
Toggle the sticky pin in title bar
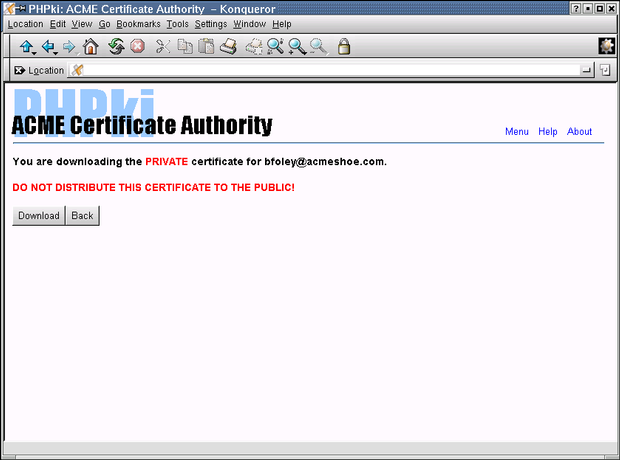click(x=21, y=8)
